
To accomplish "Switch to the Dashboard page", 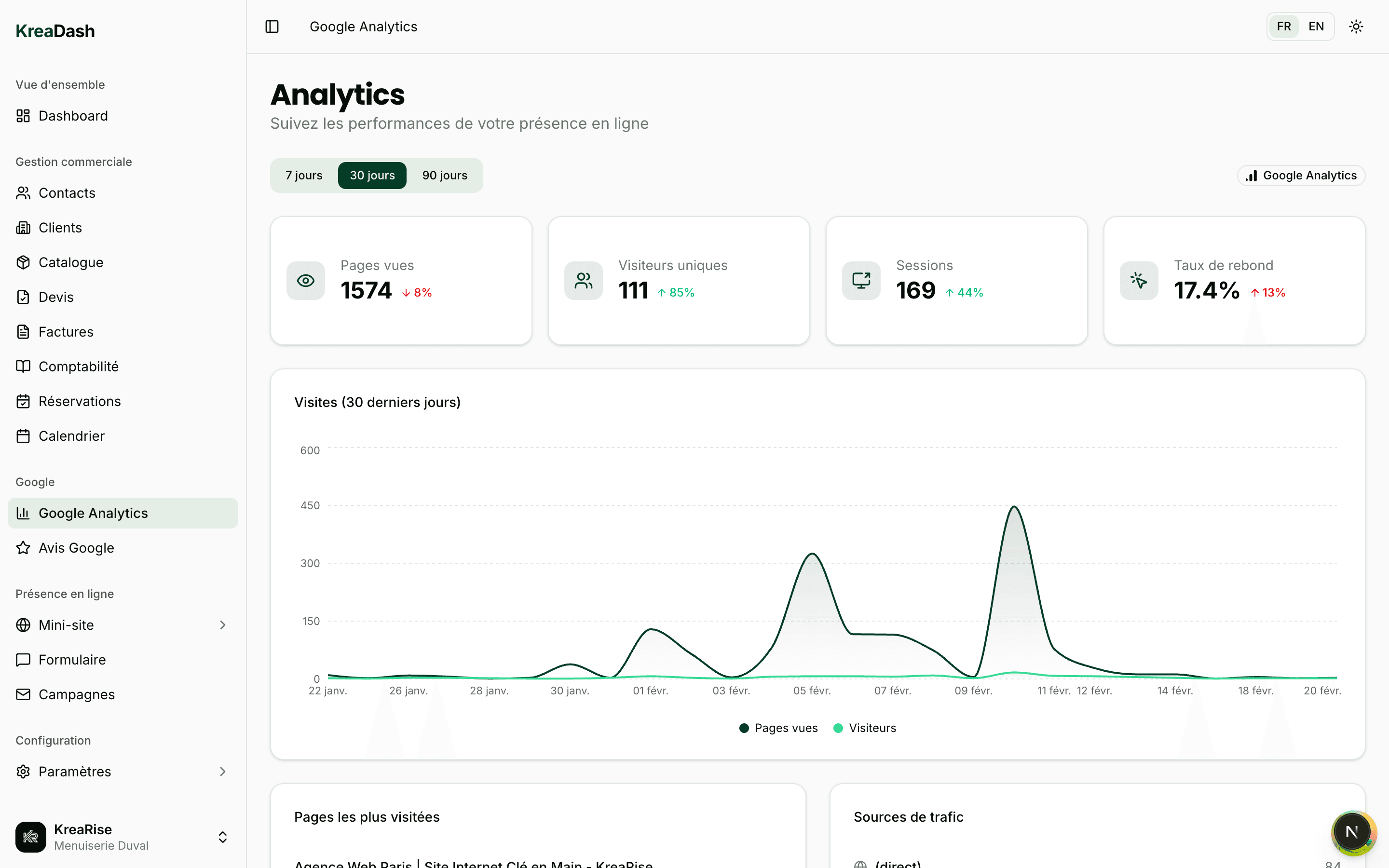I will pos(73,115).
